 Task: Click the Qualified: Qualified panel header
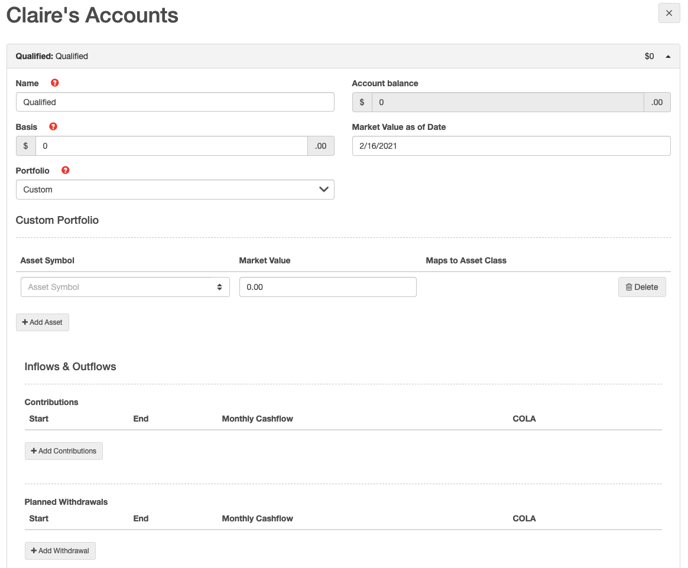click(x=343, y=56)
